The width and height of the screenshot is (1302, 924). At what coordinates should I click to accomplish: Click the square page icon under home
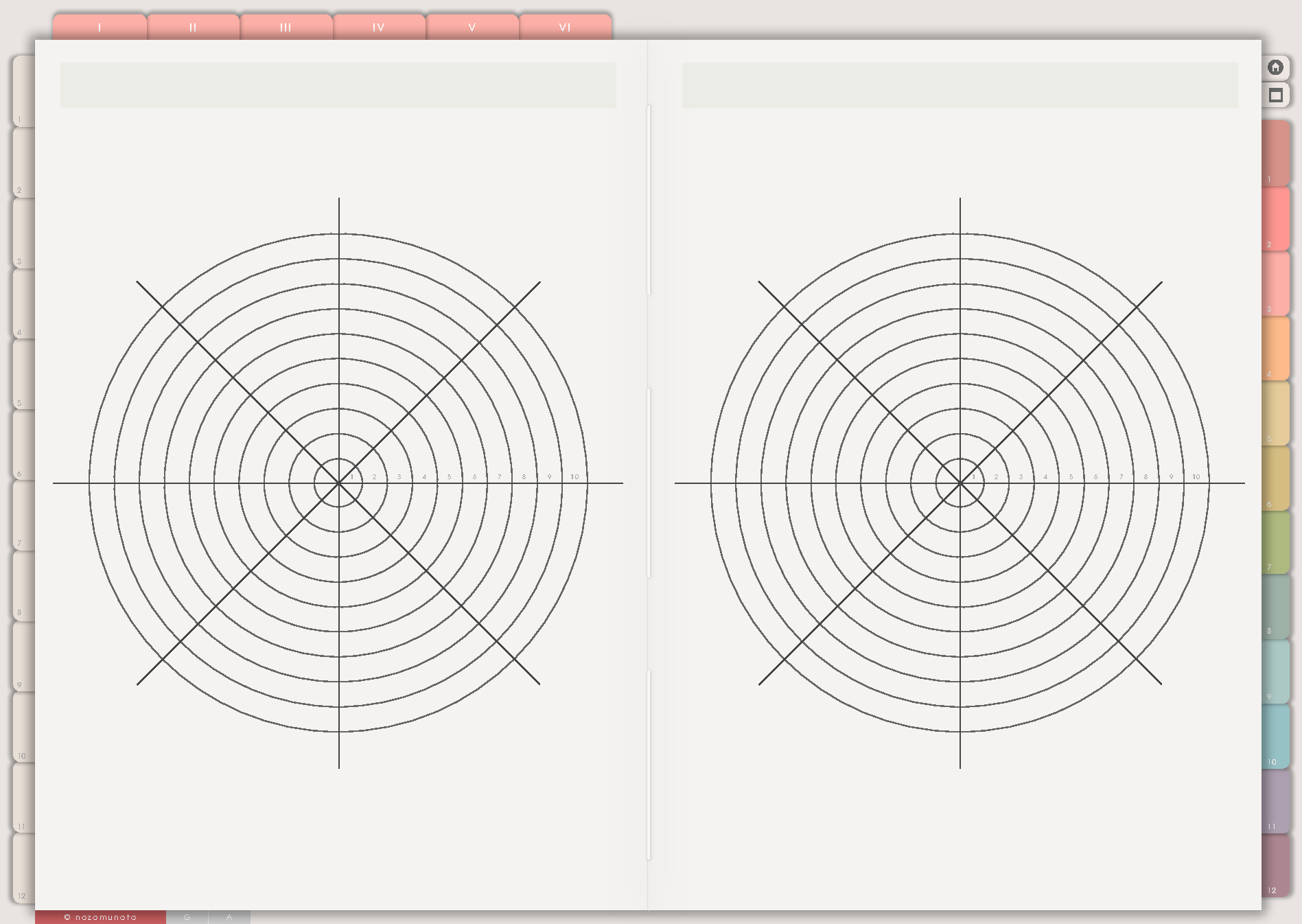(x=1275, y=95)
